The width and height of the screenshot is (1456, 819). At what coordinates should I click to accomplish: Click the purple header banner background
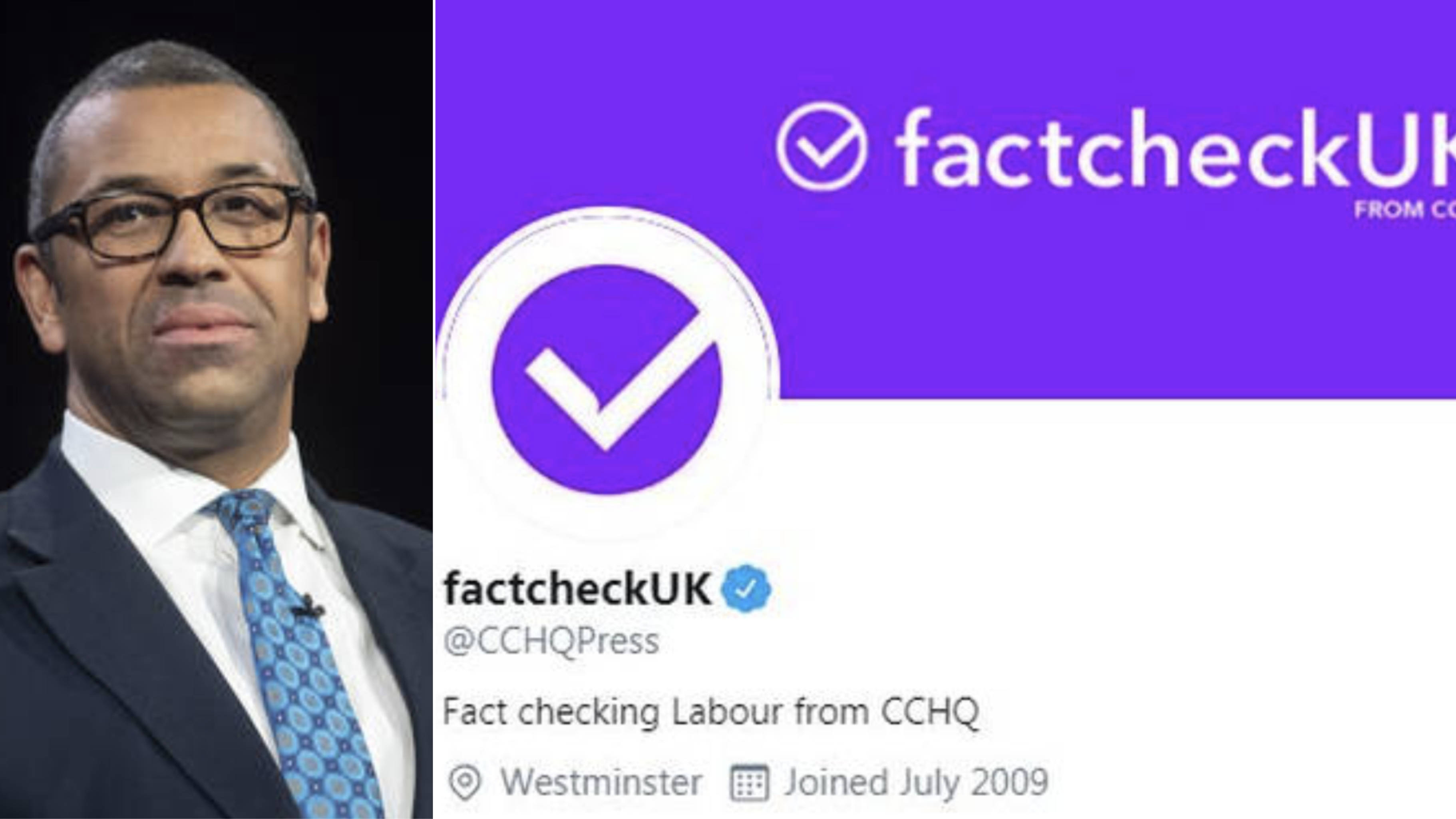point(1074,294)
